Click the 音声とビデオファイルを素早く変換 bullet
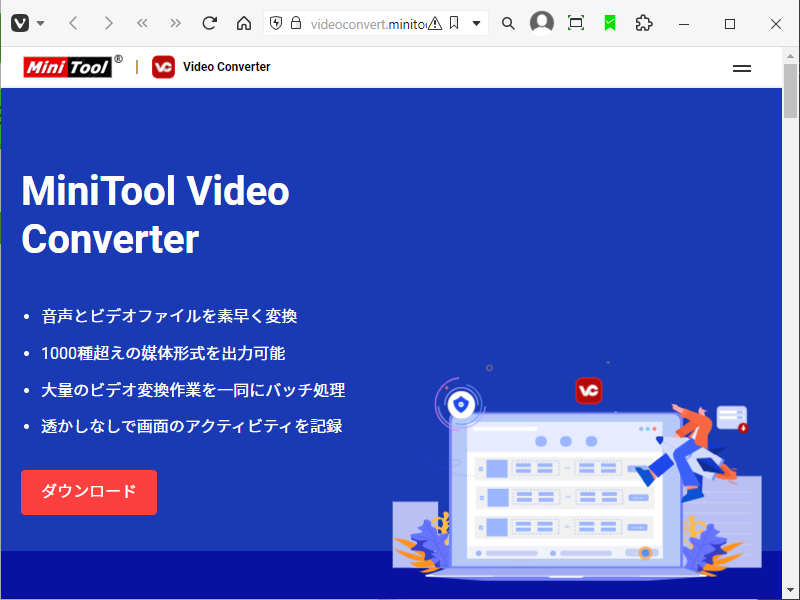 pos(169,316)
